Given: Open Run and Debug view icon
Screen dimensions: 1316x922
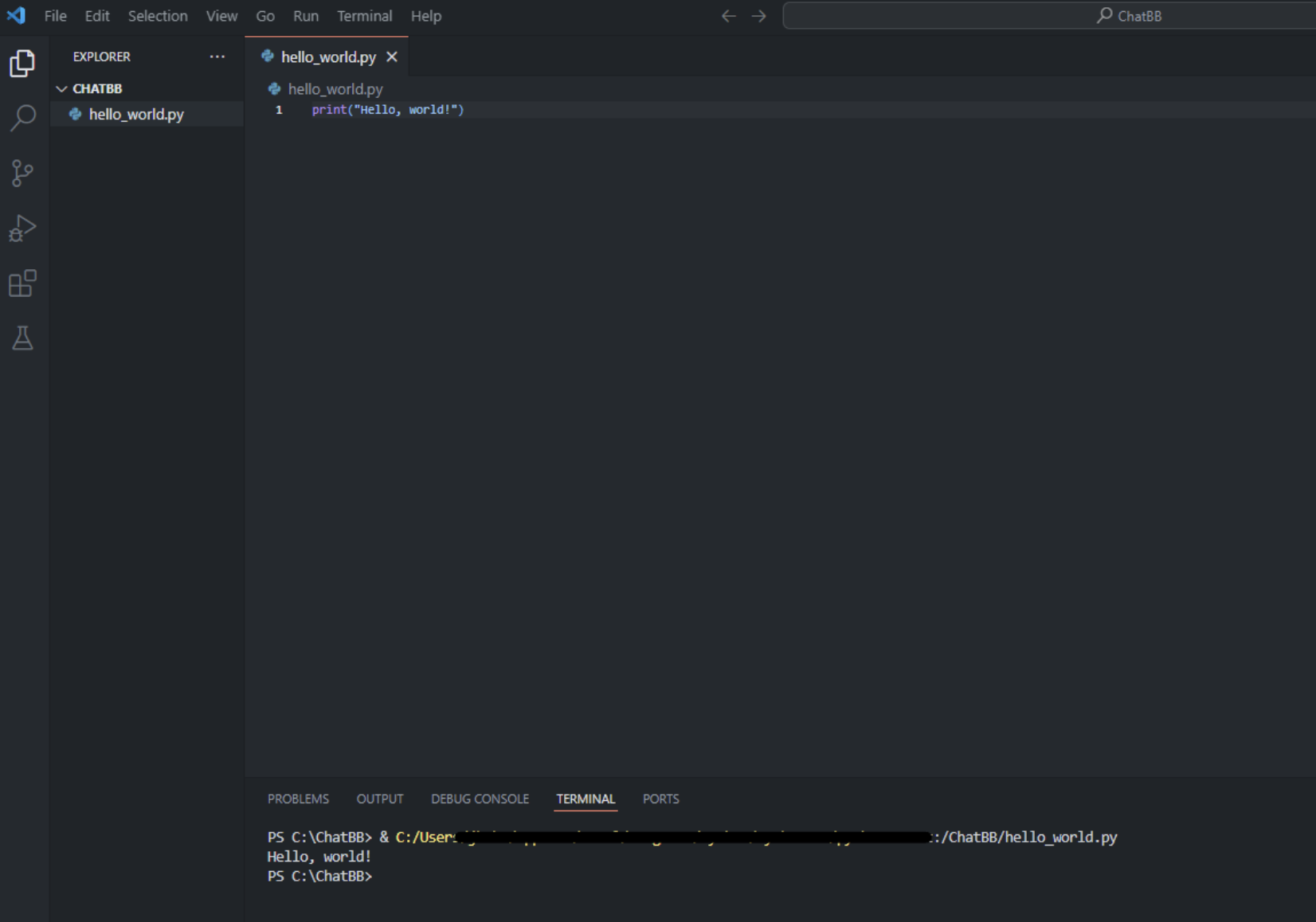Looking at the screenshot, I should pos(22,229).
